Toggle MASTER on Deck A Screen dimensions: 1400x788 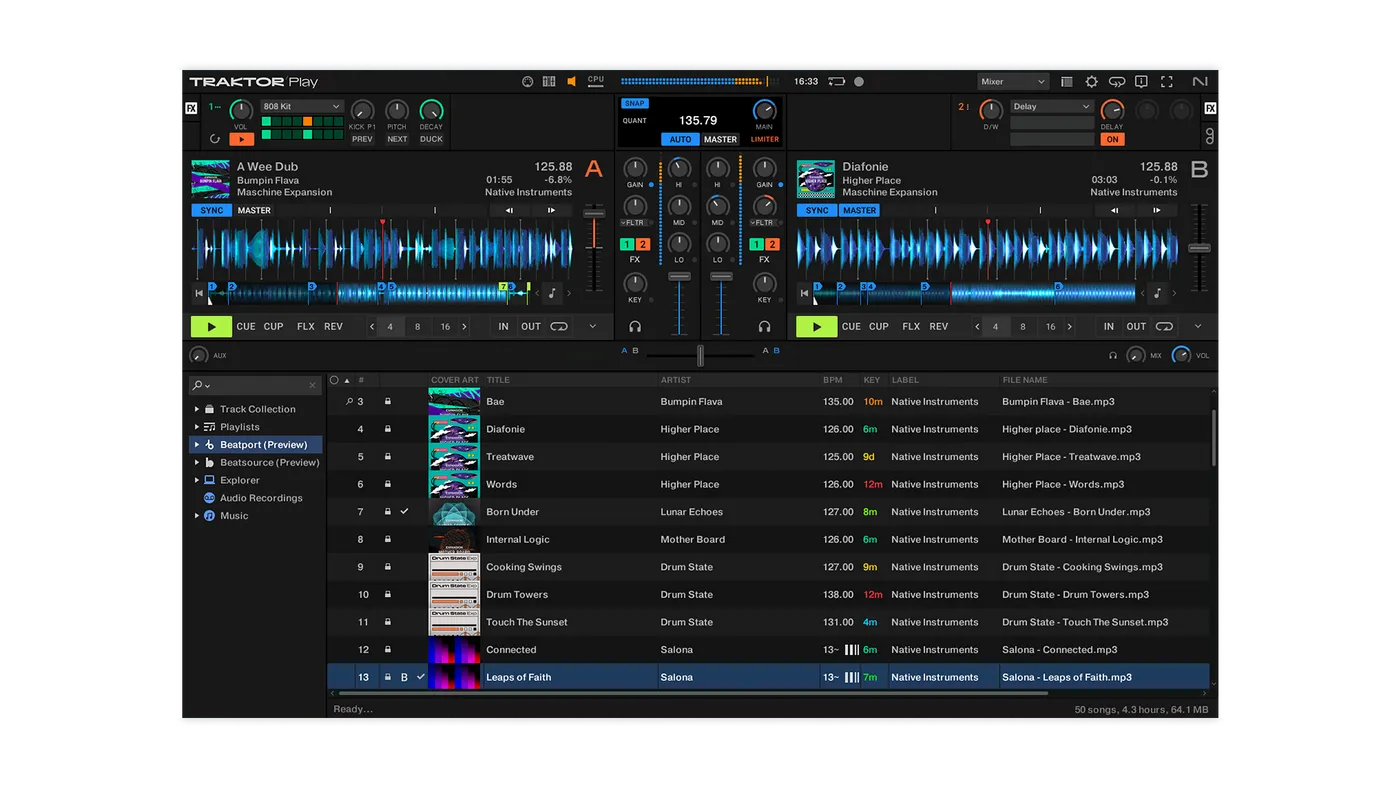(254, 210)
